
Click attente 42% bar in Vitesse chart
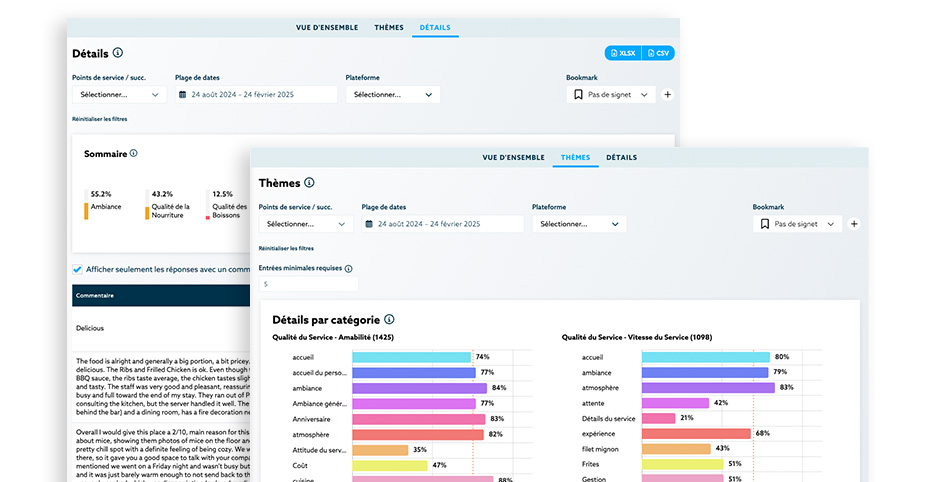pos(675,403)
